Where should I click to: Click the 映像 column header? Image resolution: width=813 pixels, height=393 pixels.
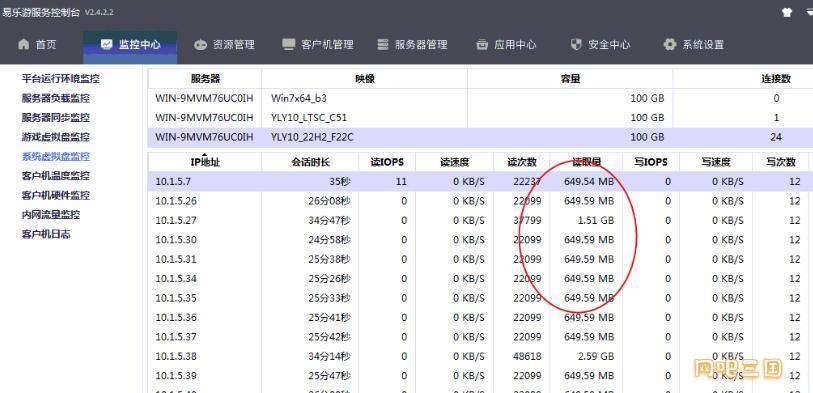click(365, 79)
